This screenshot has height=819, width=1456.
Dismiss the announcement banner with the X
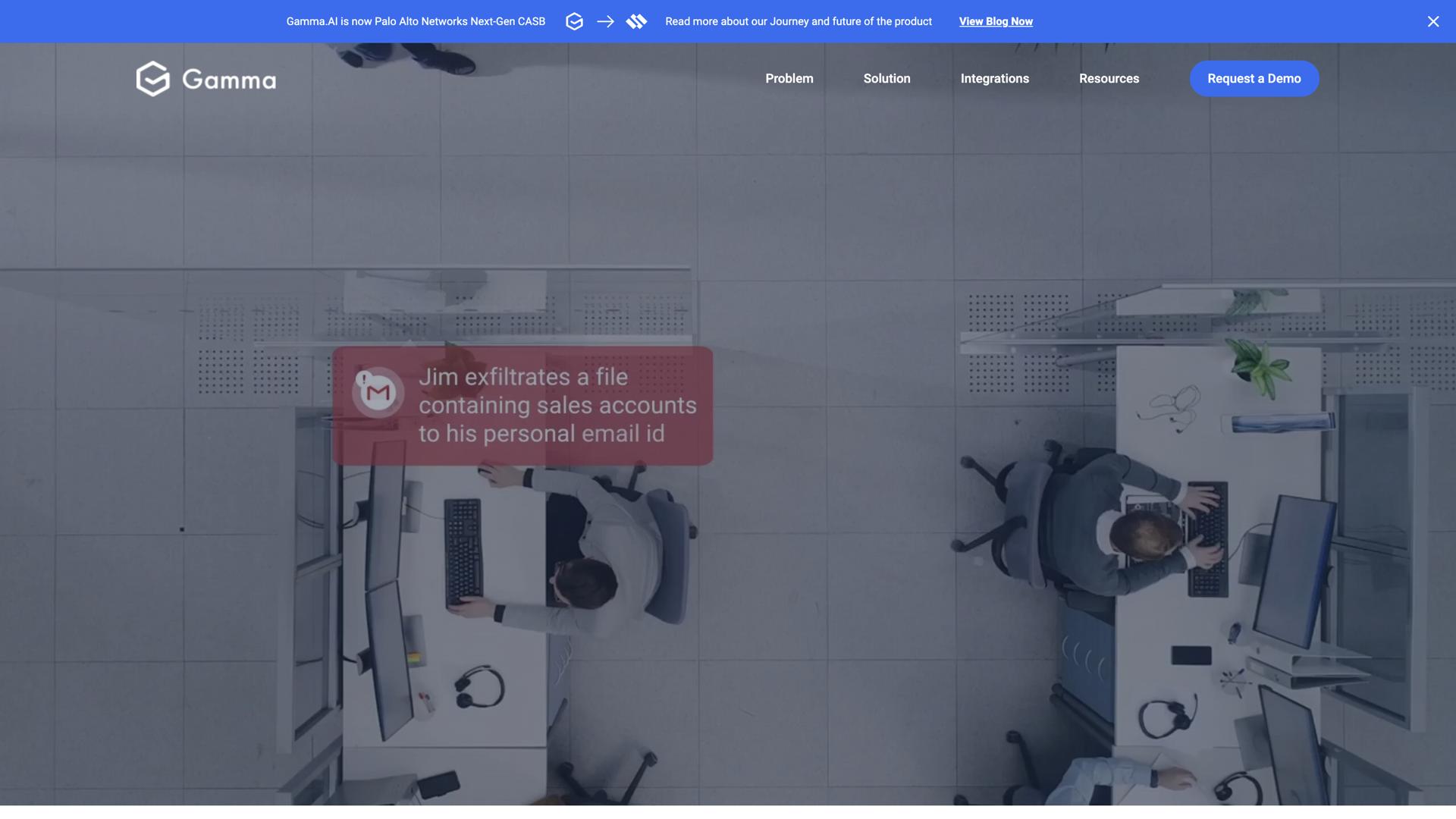pyautogui.click(x=1433, y=21)
